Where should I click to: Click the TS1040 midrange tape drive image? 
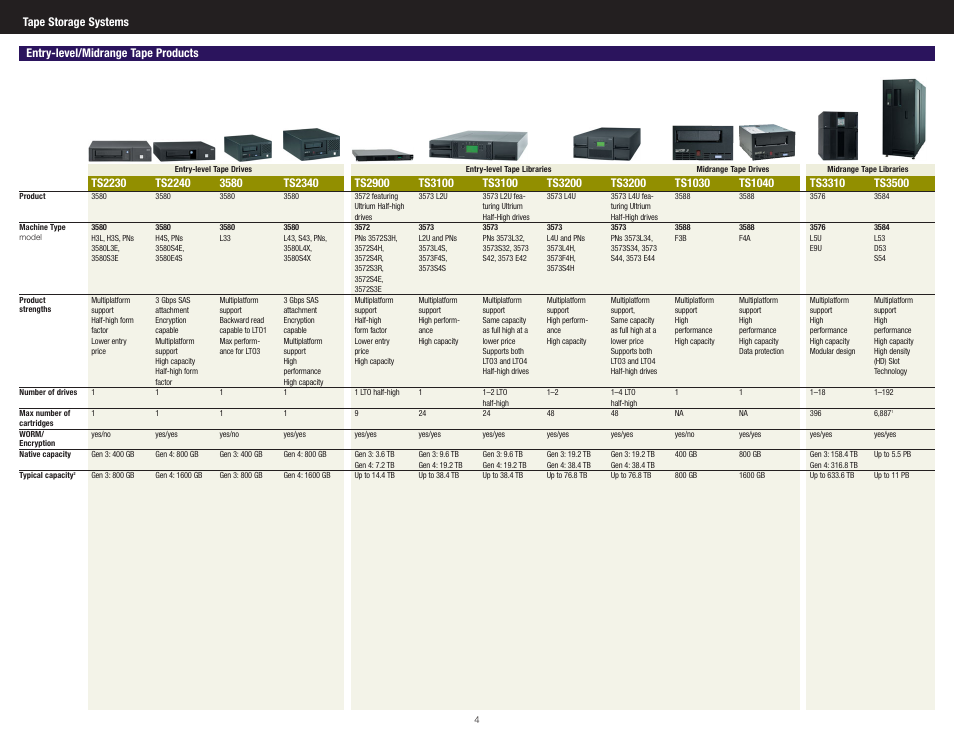click(767, 142)
